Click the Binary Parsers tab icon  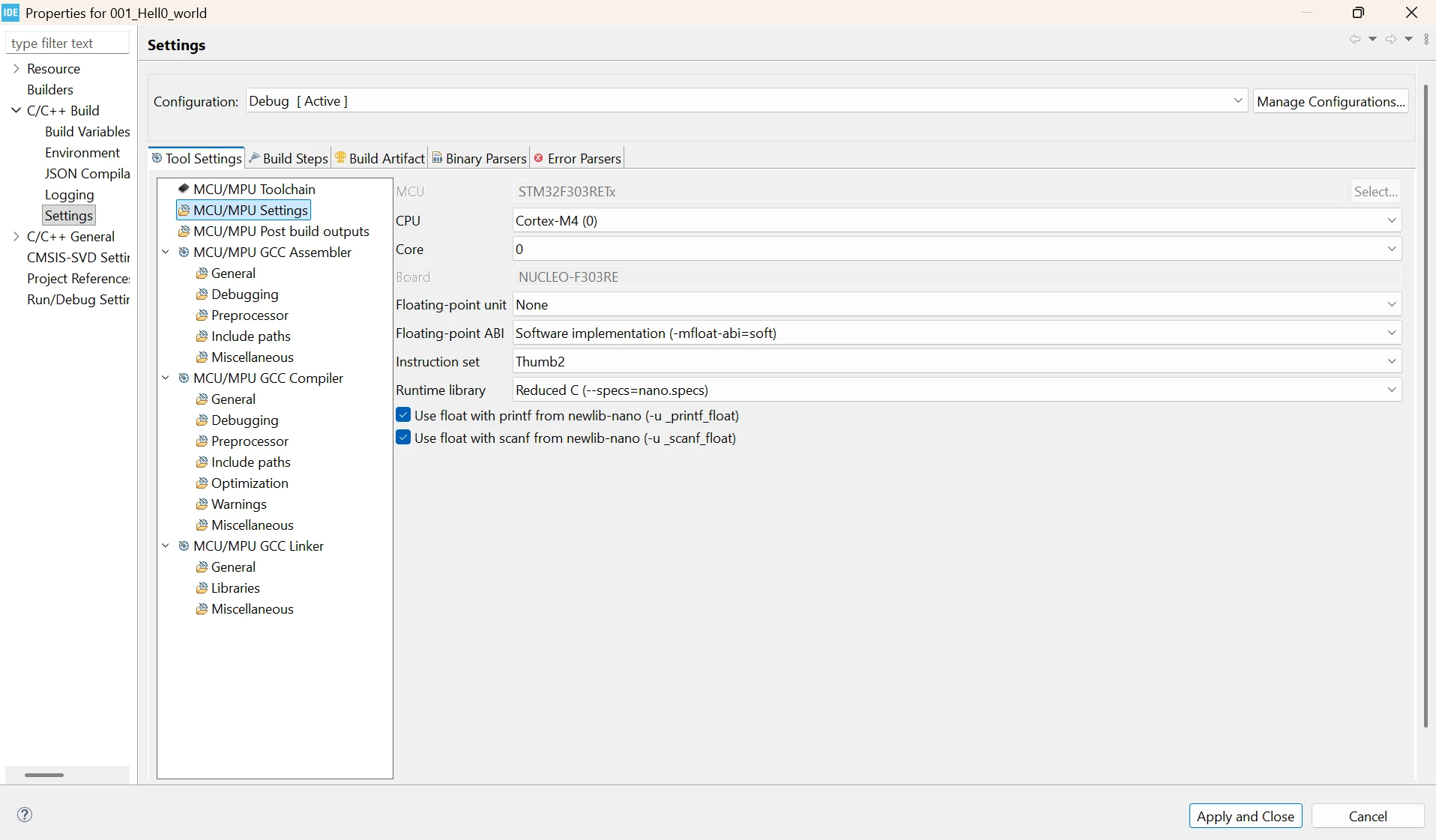coord(437,157)
